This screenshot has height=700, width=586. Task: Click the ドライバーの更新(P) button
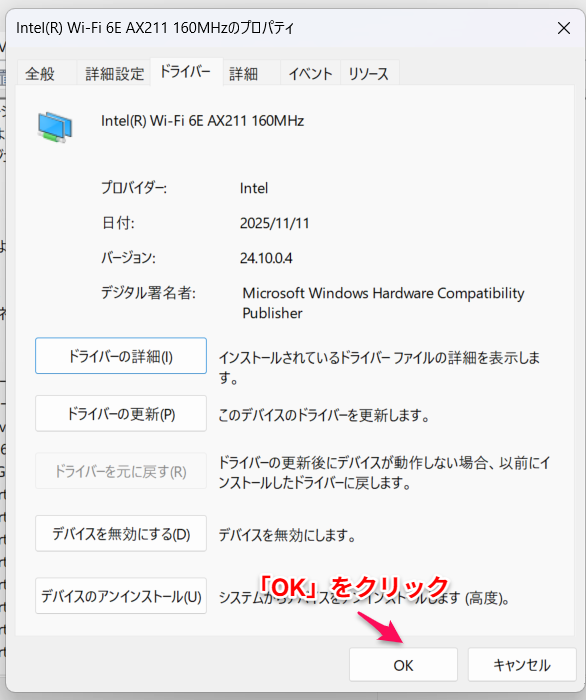coord(121,413)
